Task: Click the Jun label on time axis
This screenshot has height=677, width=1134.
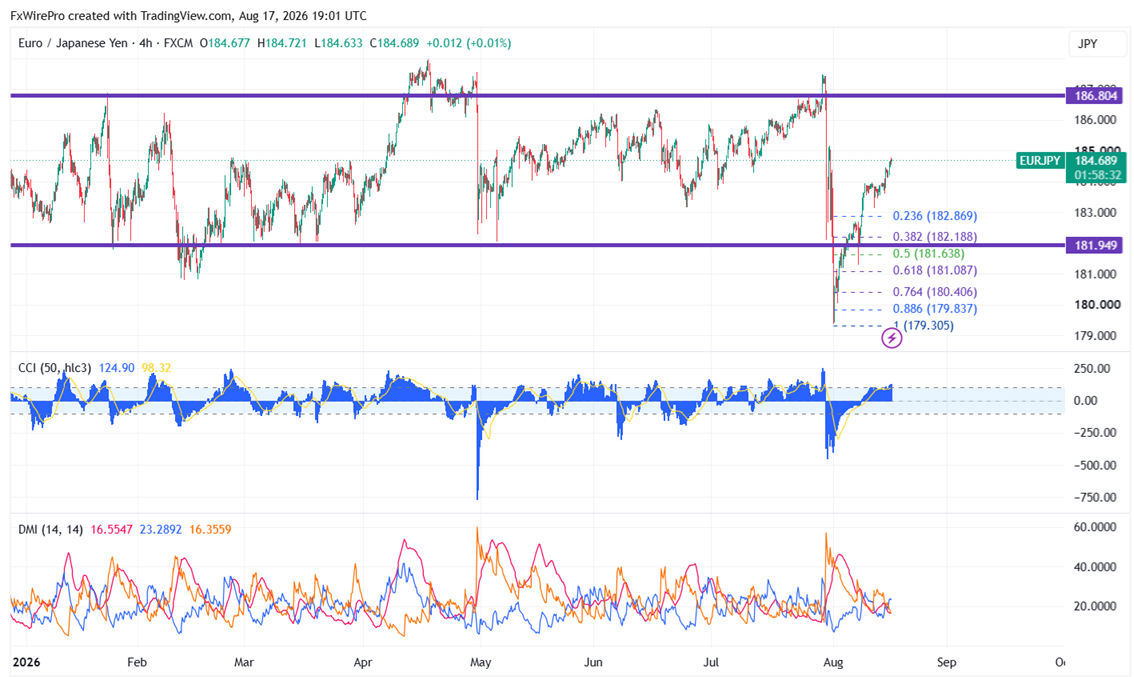Action: 593,662
